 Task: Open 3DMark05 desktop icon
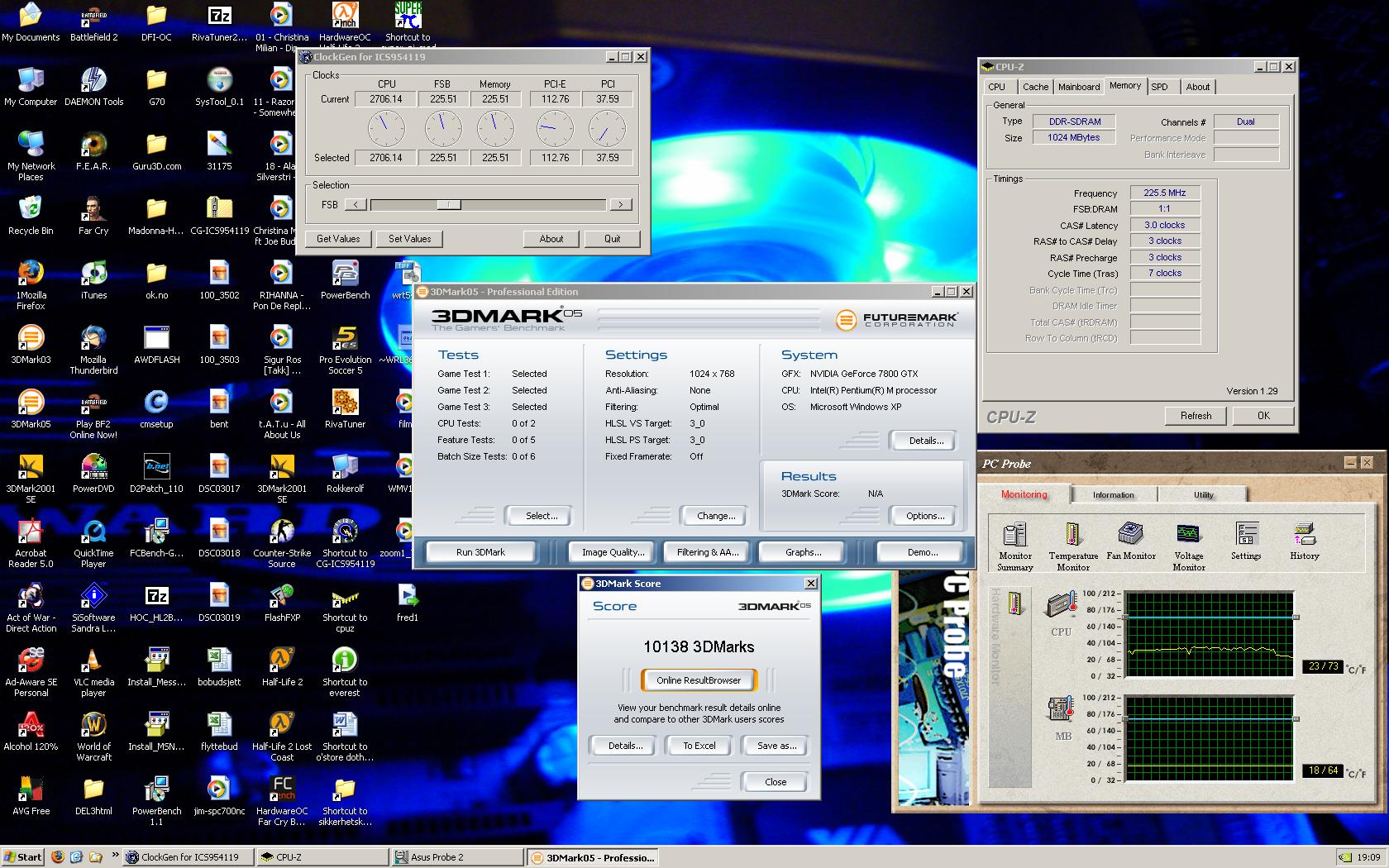point(31,409)
